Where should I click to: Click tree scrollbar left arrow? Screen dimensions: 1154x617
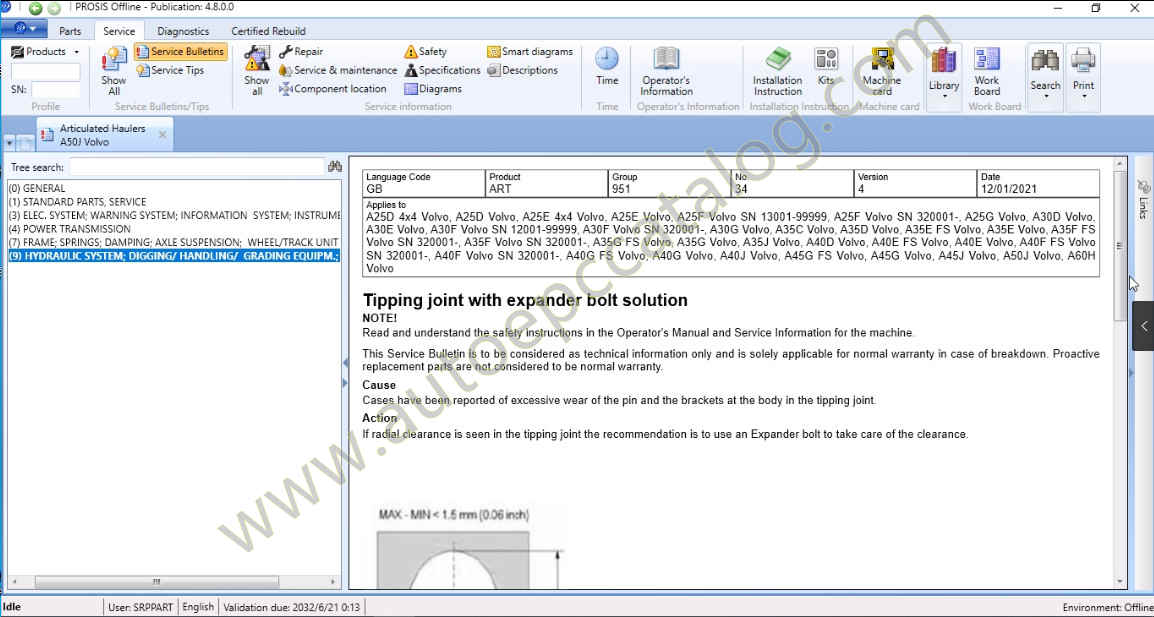pyautogui.click(x=13, y=582)
